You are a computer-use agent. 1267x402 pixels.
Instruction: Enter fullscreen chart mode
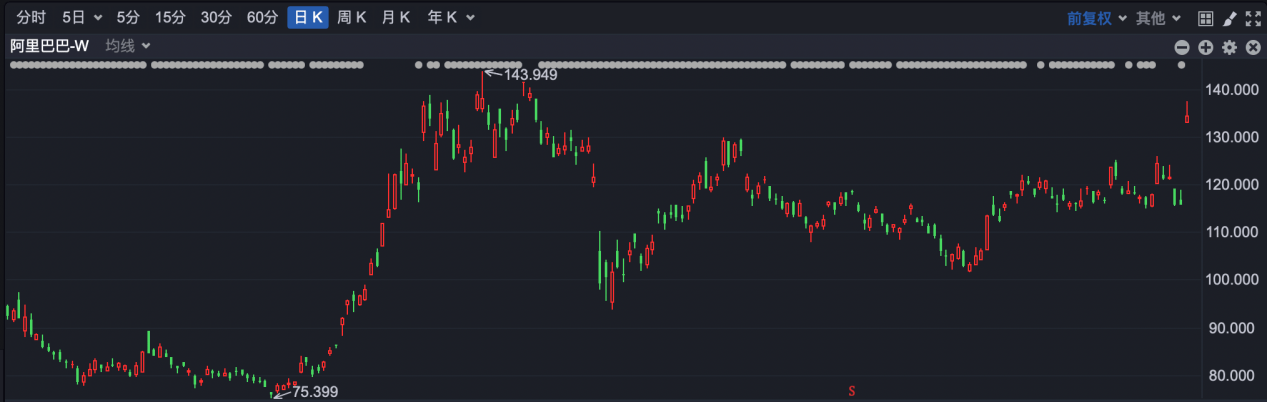tap(1252, 18)
